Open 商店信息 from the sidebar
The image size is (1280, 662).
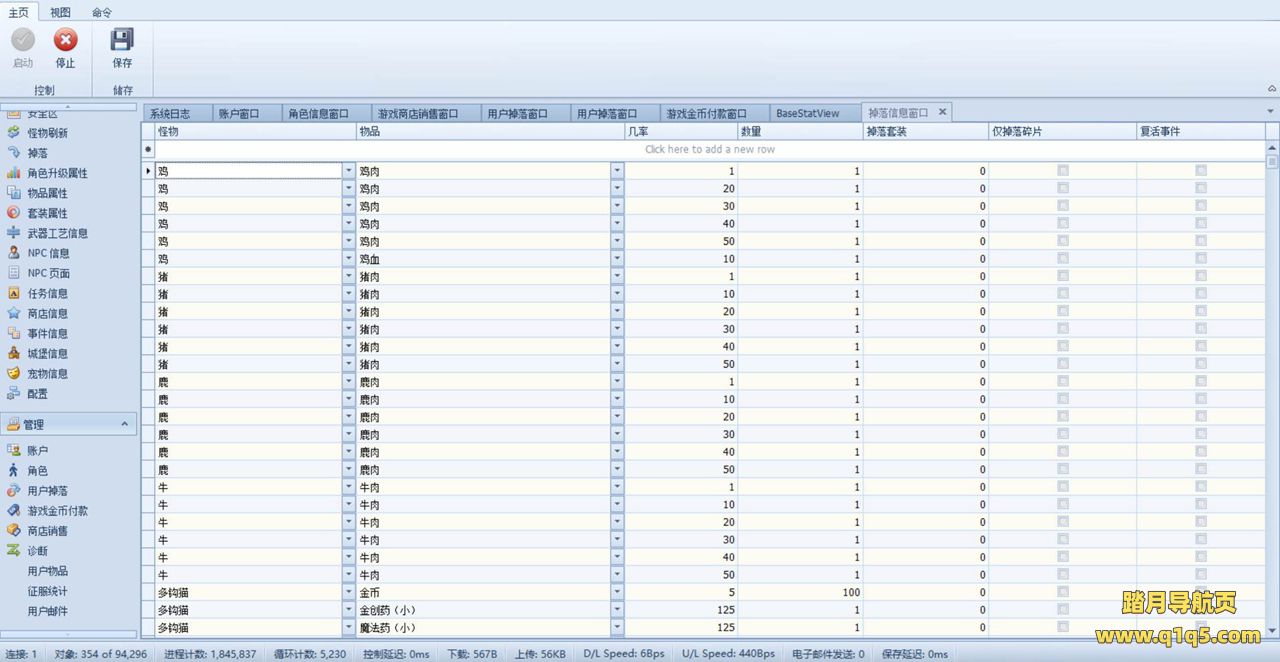47,313
